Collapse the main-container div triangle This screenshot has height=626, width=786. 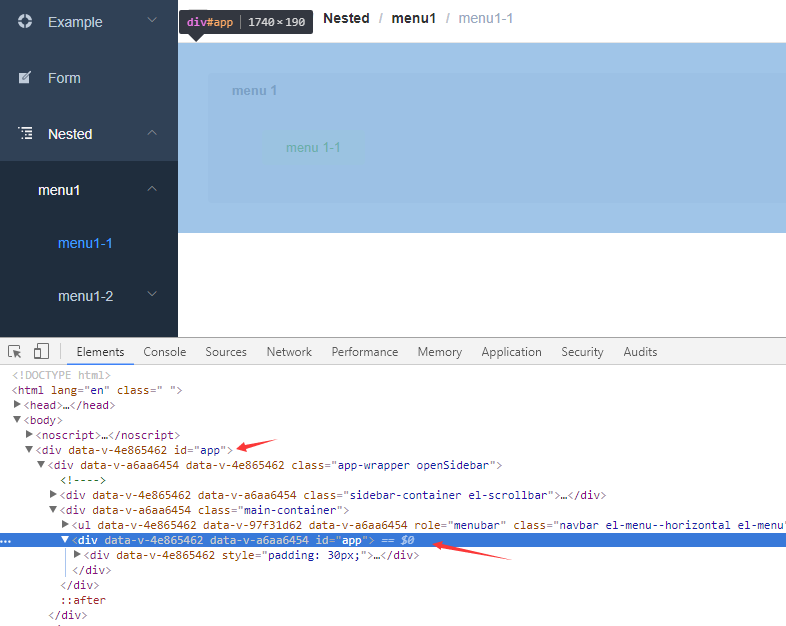pyautogui.click(x=53, y=510)
